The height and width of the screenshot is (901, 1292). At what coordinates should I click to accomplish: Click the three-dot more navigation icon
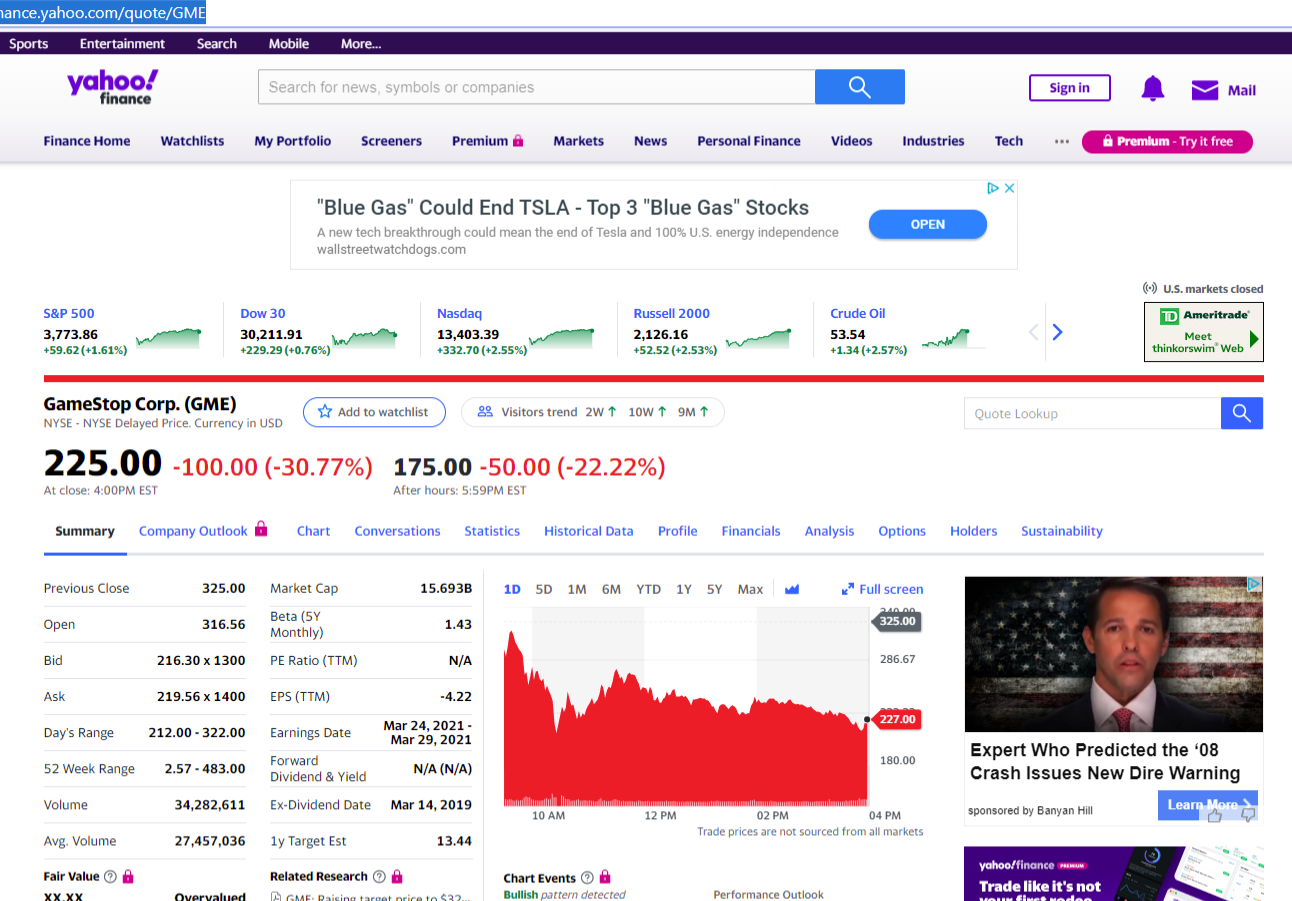[1062, 141]
